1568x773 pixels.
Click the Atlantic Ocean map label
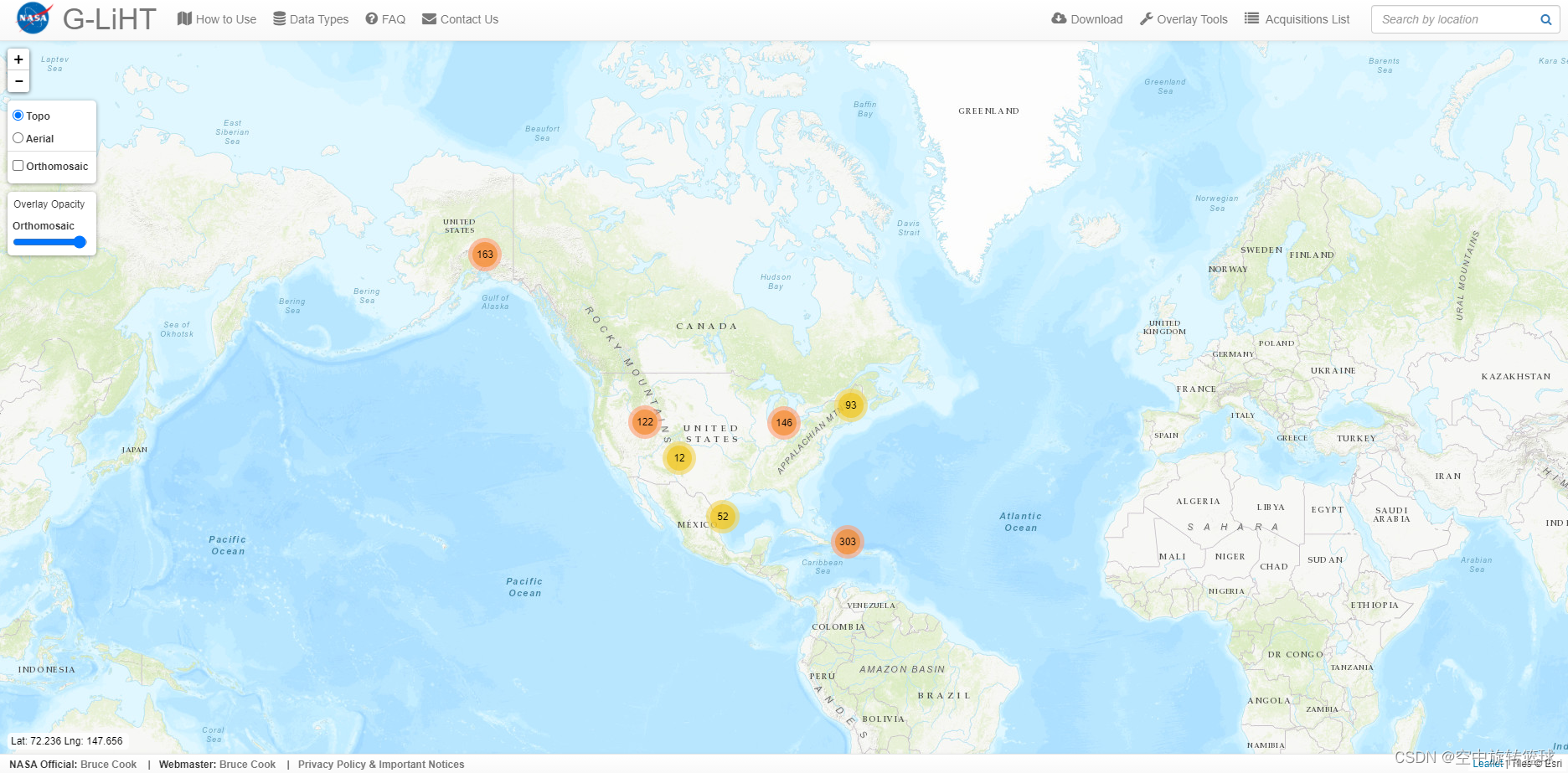click(1021, 522)
